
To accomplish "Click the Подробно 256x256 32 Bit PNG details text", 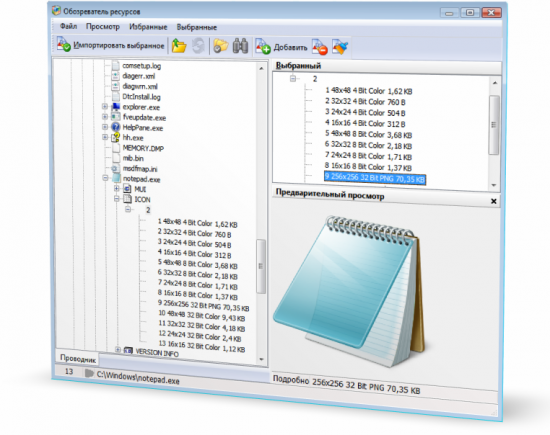I will point(346,384).
